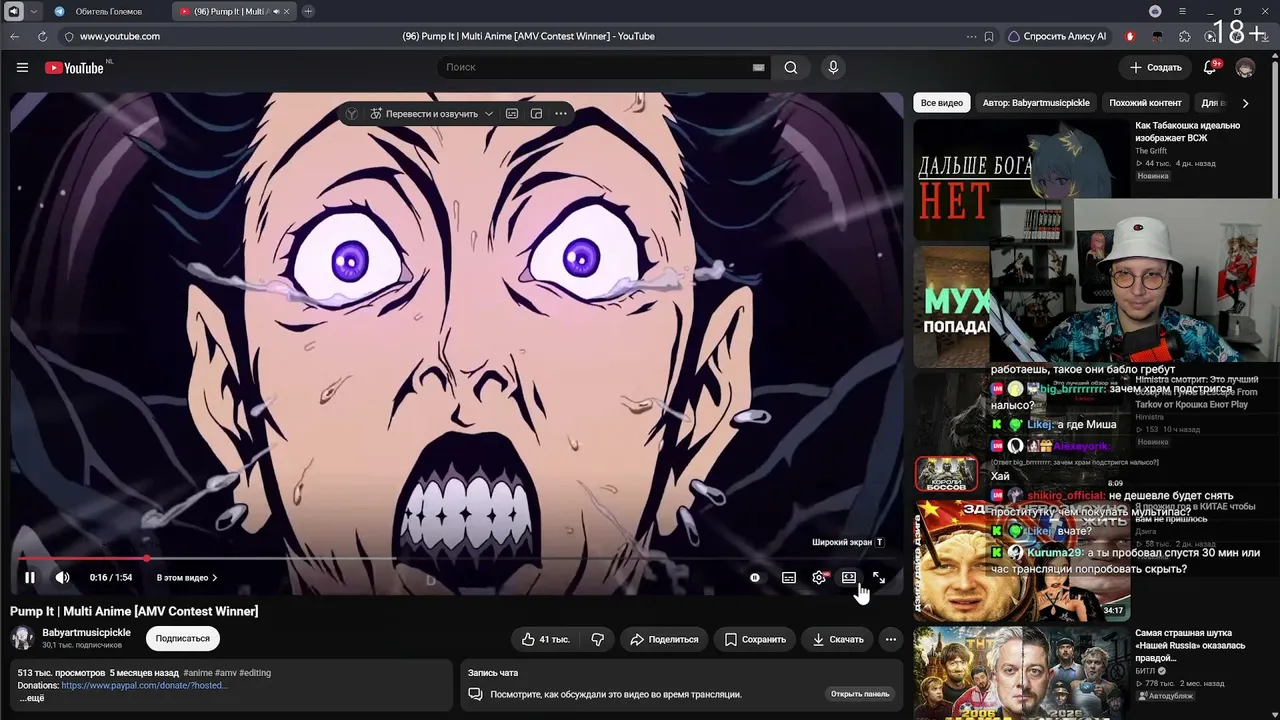Click the address bar URL www.youtube.com

(120, 36)
